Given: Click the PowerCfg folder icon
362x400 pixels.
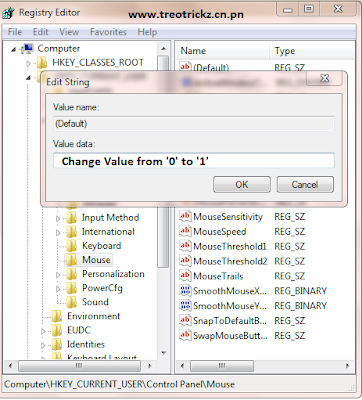Looking at the screenshot, I should [71, 288].
